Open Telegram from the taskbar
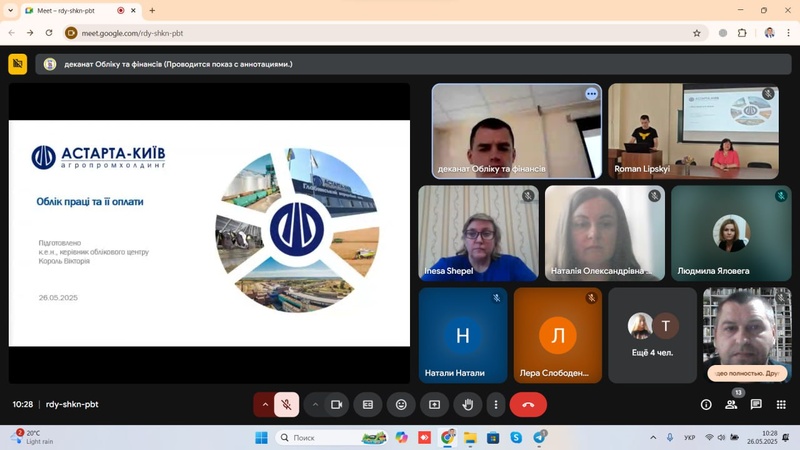Image resolution: width=800 pixels, height=450 pixels. pyautogui.click(x=539, y=438)
